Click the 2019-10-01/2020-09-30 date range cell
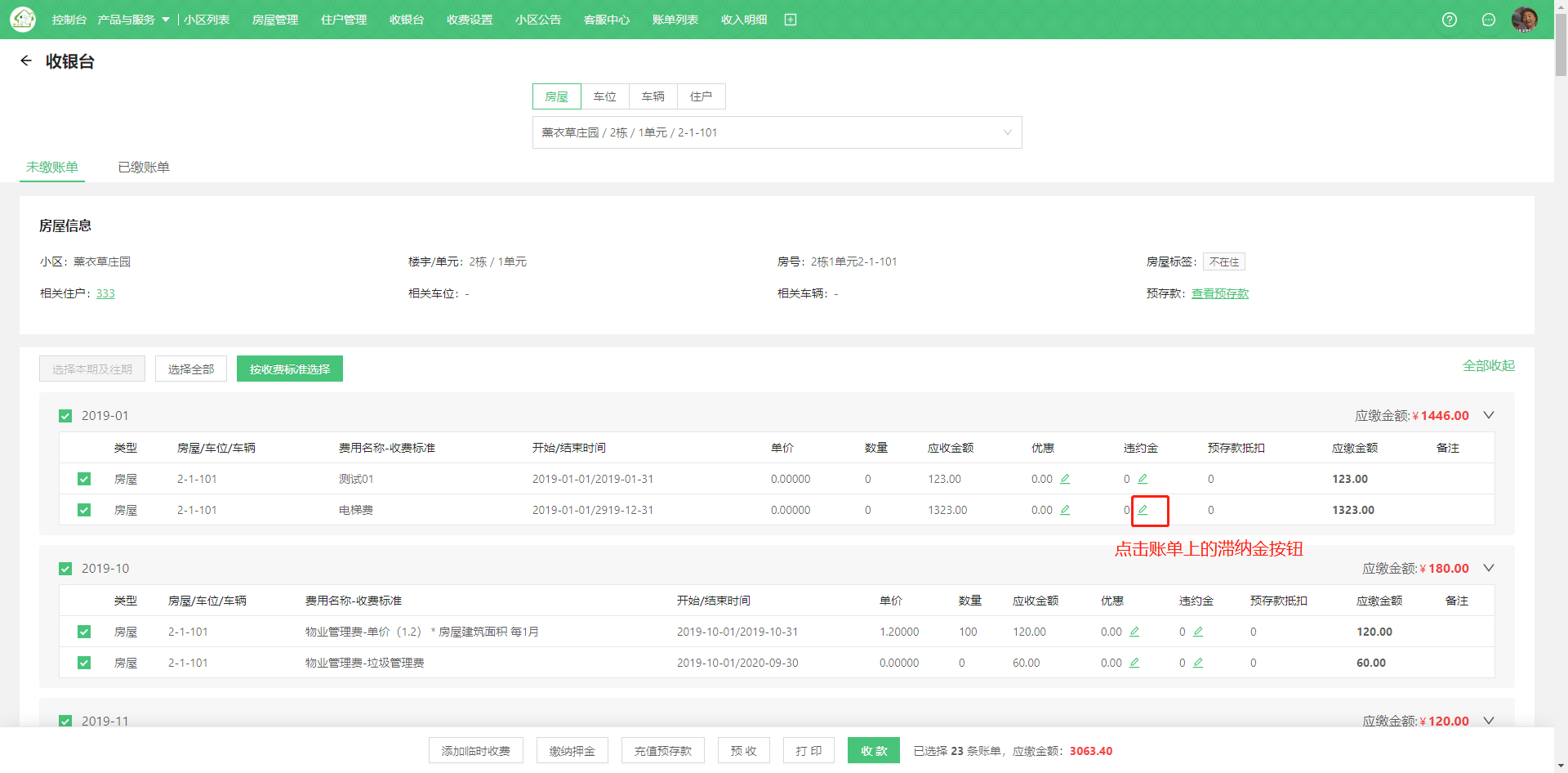This screenshot has width=1568, height=773. (737, 663)
